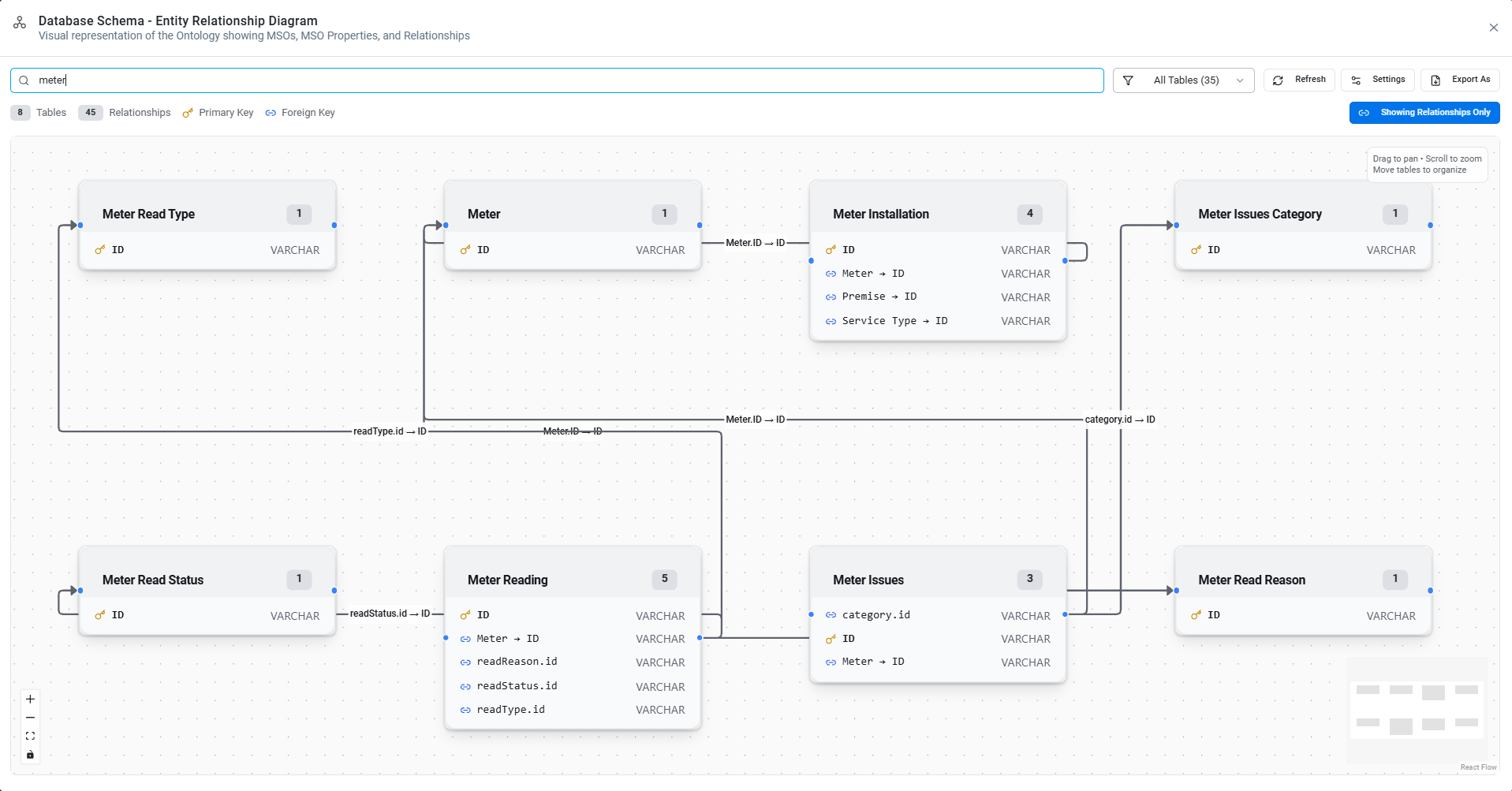Click the search magnifier icon
This screenshot has width=1512, height=791.
point(24,80)
